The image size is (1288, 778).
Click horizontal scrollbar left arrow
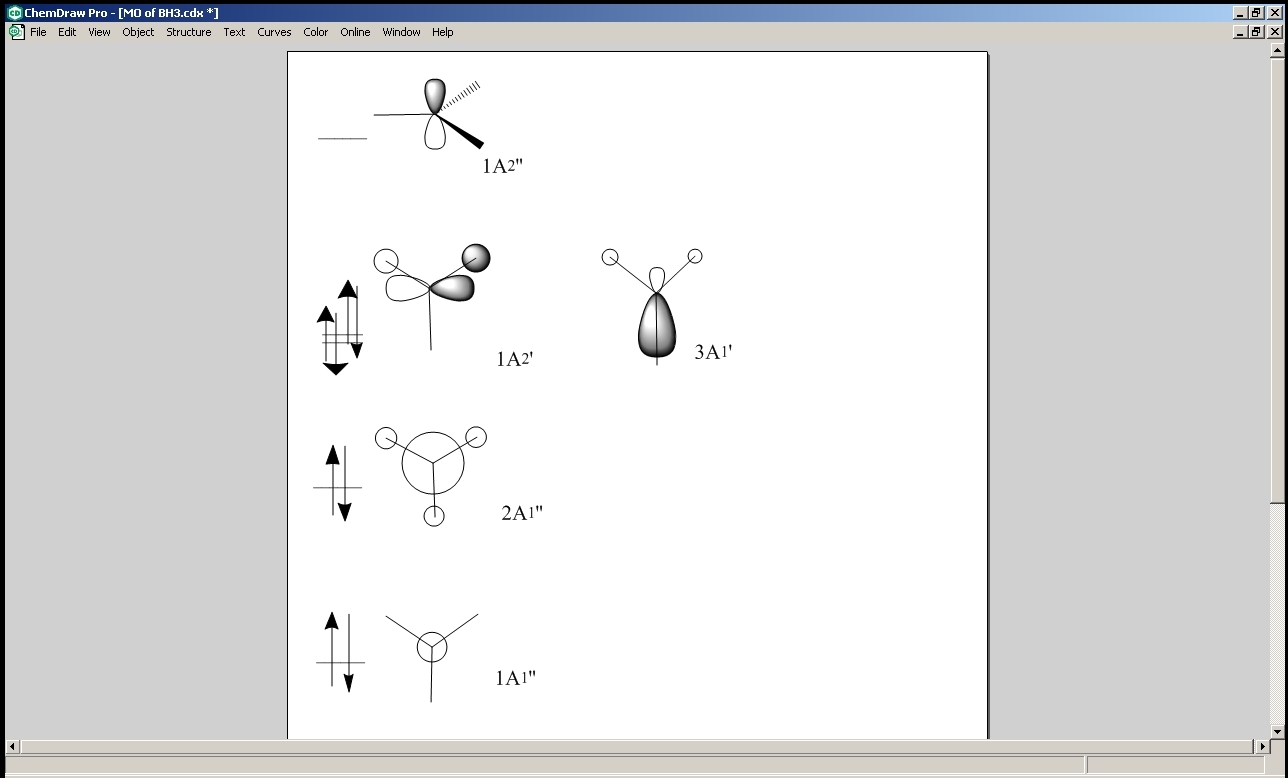(13, 746)
